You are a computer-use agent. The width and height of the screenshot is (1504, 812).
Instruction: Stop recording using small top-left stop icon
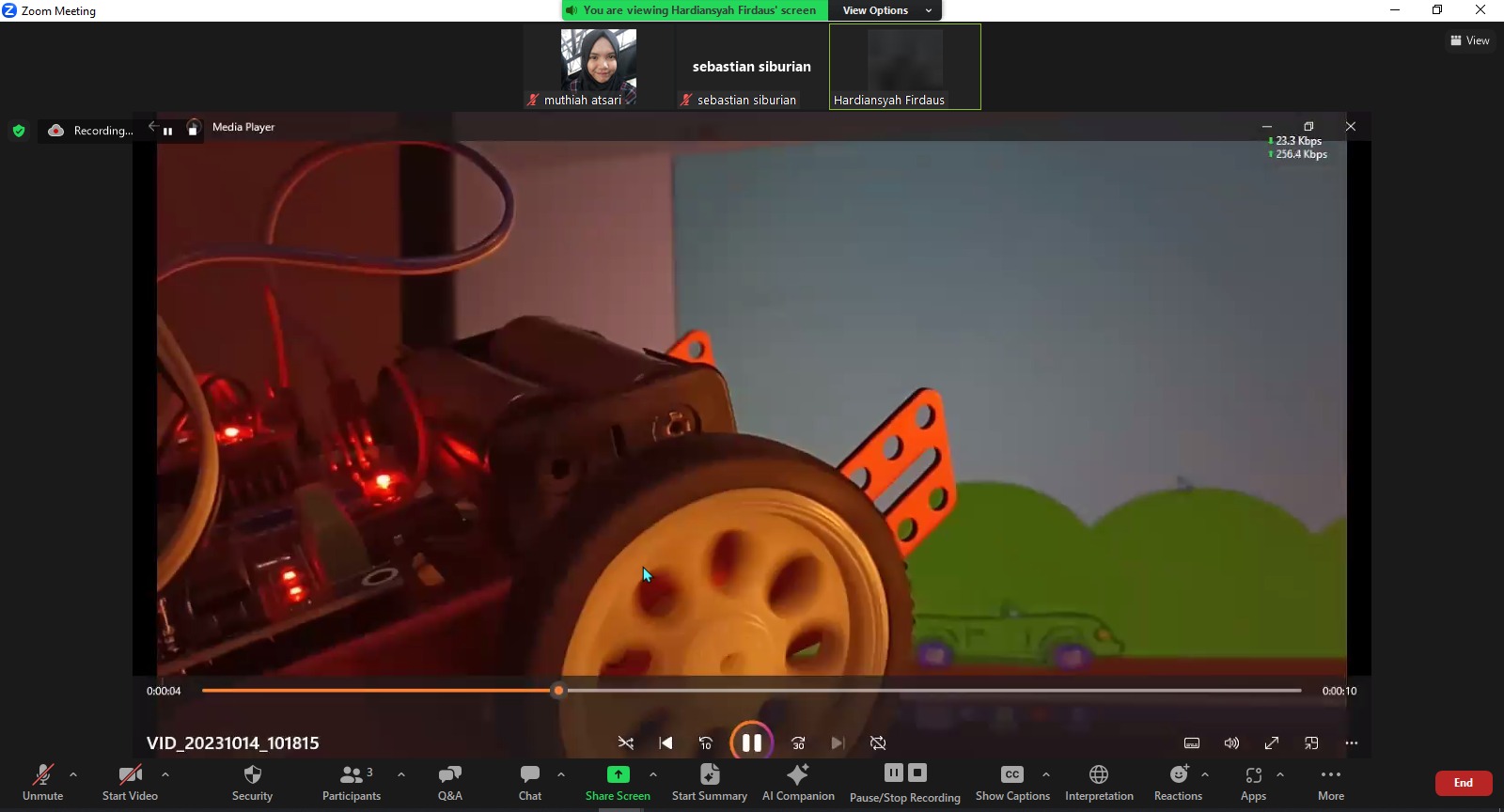pyautogui.click(x=193, y=130)
